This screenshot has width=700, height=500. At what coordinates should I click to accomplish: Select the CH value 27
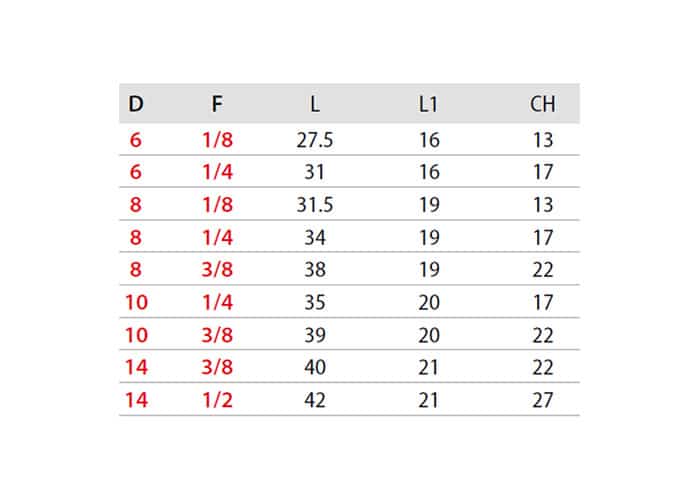point(543,400)
